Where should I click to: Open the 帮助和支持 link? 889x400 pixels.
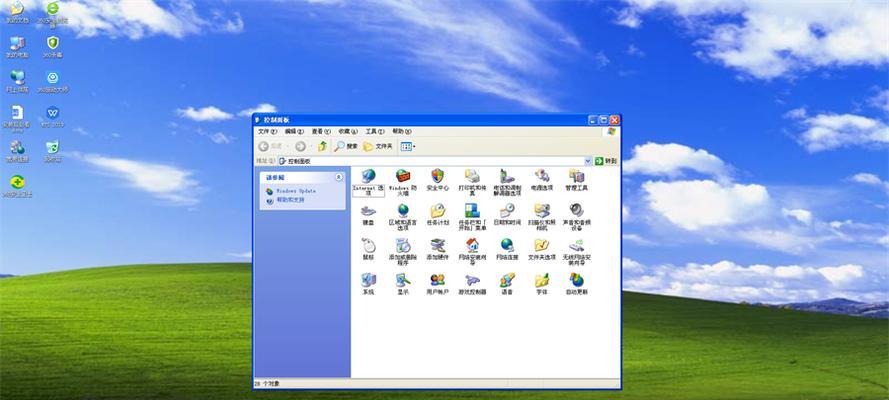(290, 200)
